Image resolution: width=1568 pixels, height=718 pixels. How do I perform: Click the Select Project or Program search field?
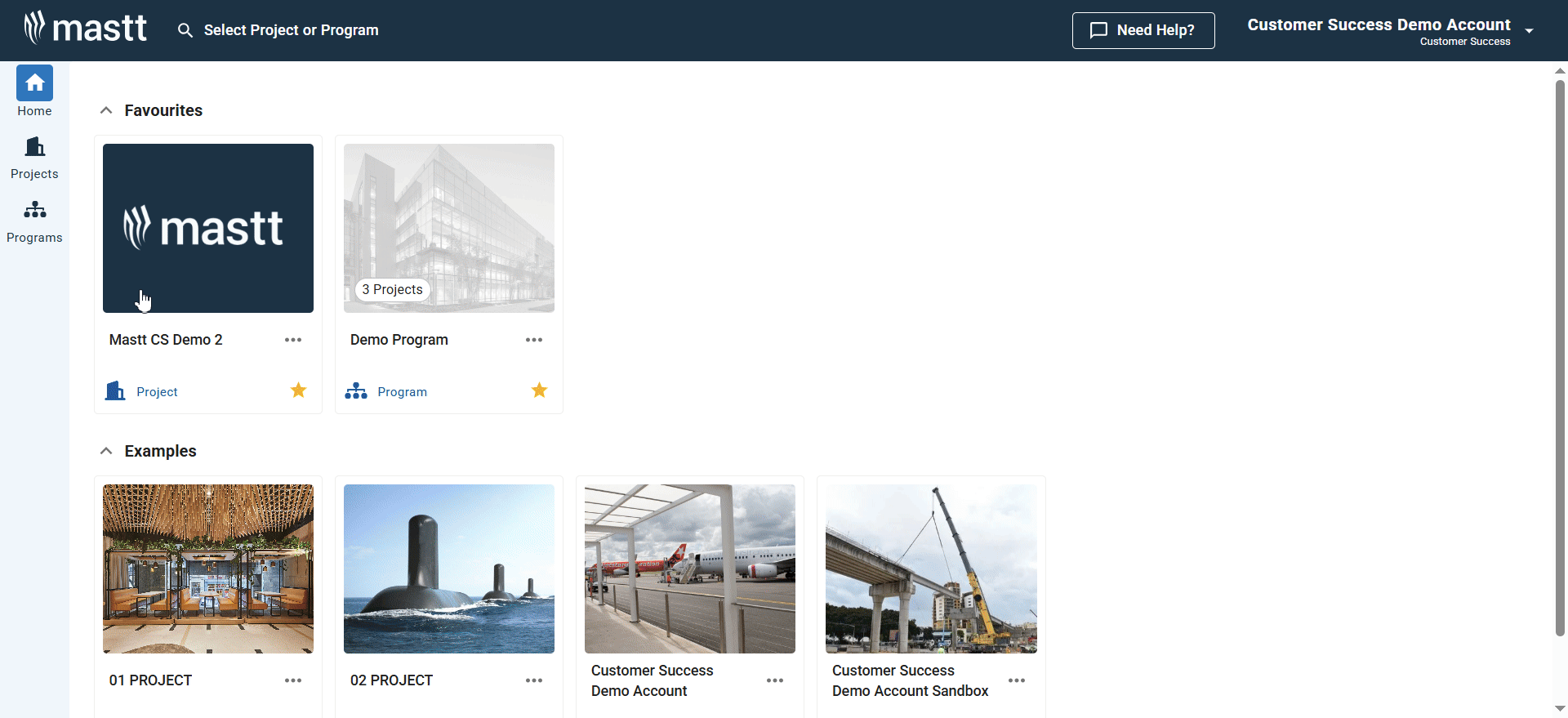coord(291,30)
